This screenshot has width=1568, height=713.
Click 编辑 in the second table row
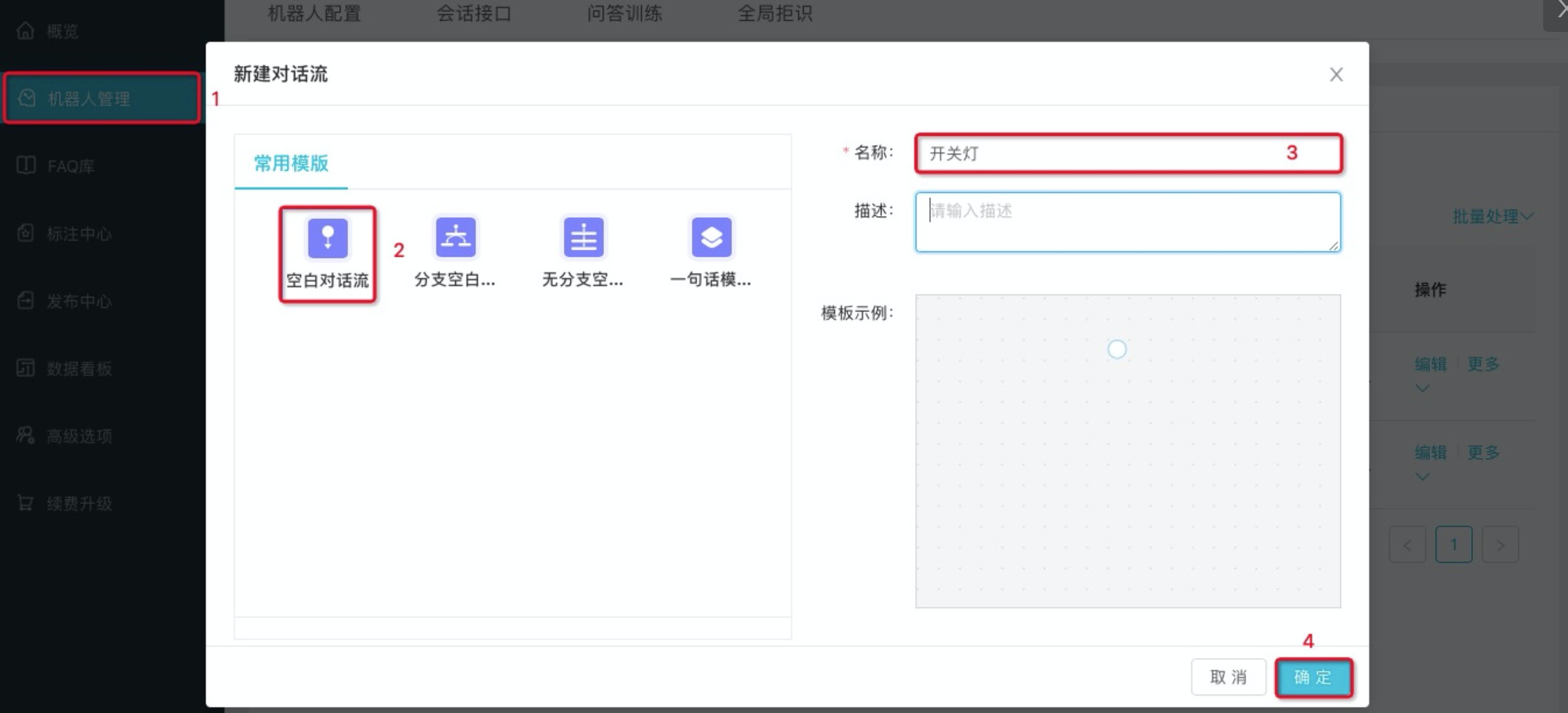[1430, 452]
